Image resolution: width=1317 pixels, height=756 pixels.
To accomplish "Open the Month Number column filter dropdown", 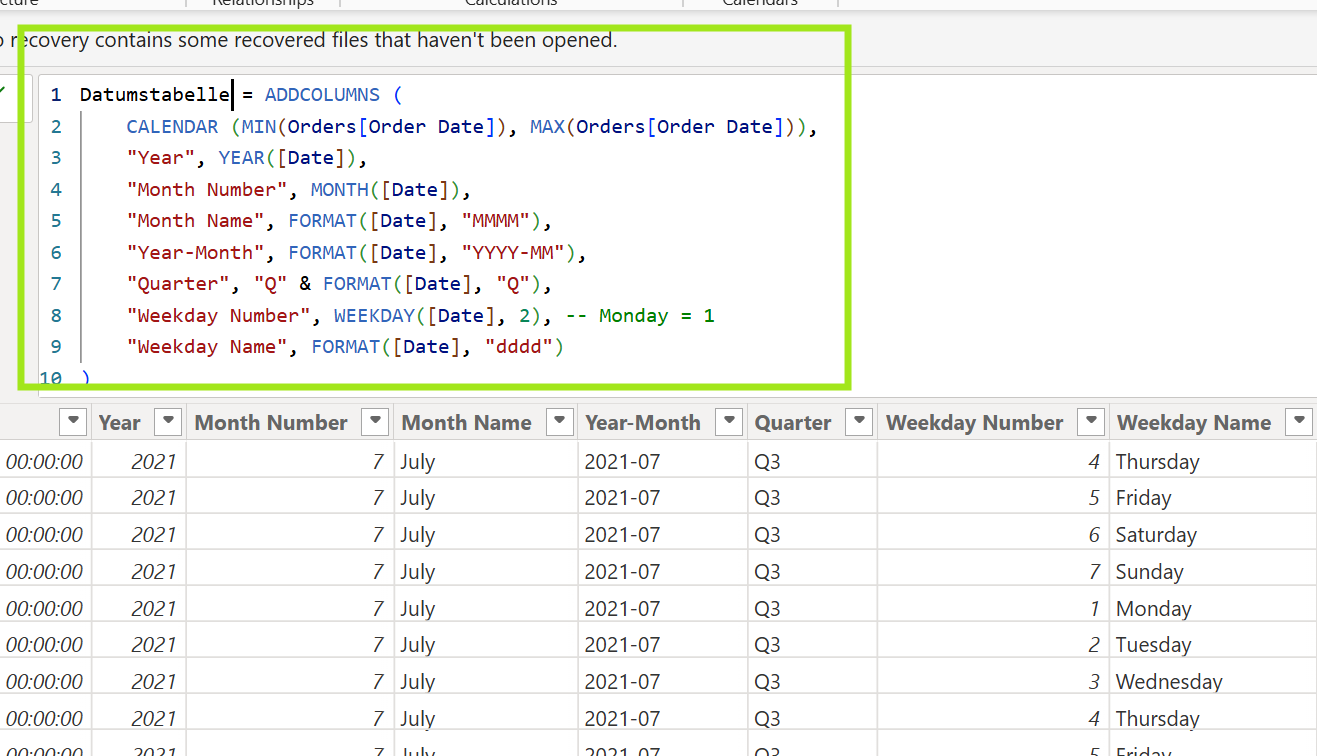I will [375, 422].
